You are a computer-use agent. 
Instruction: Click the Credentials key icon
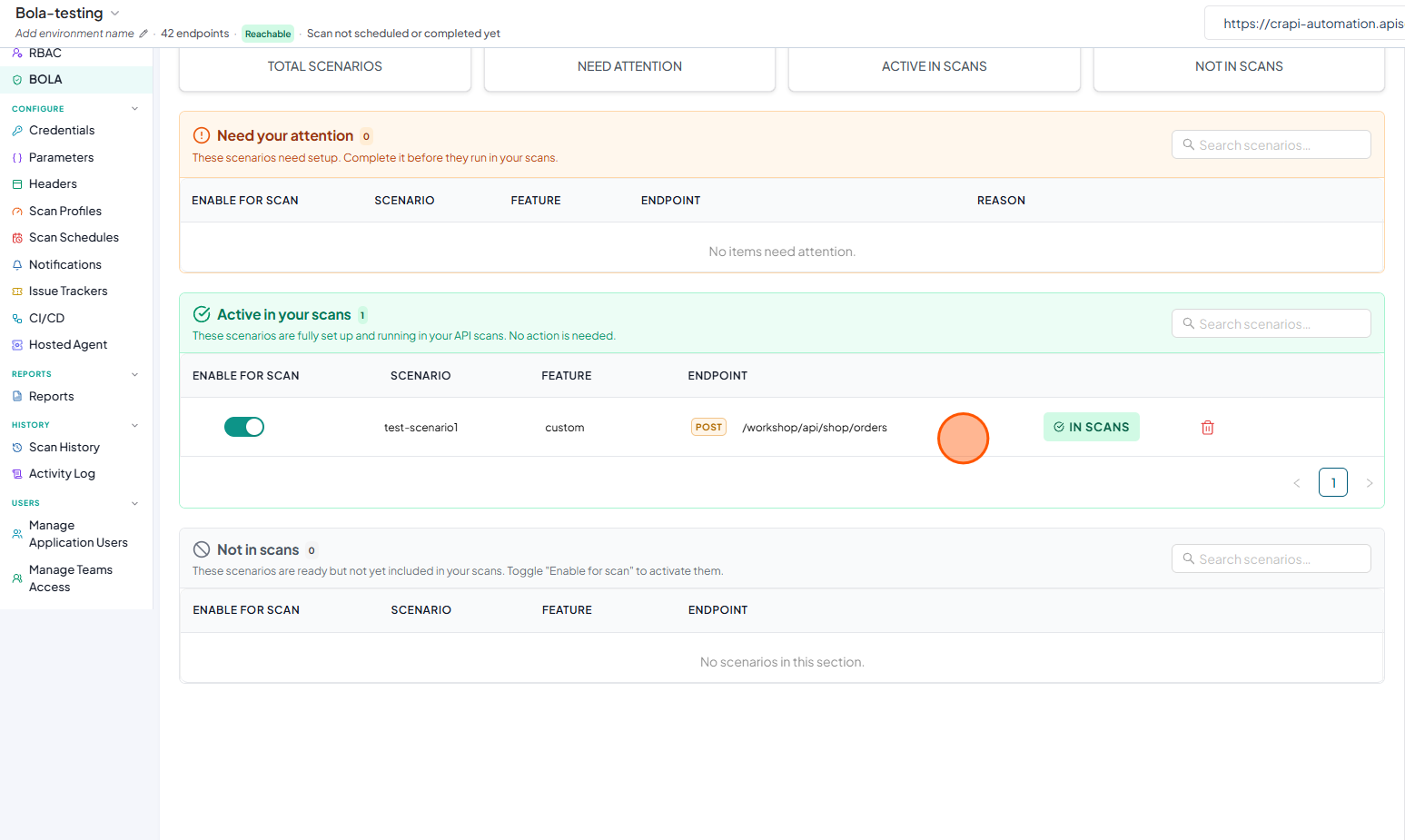(x=17, y=131)
